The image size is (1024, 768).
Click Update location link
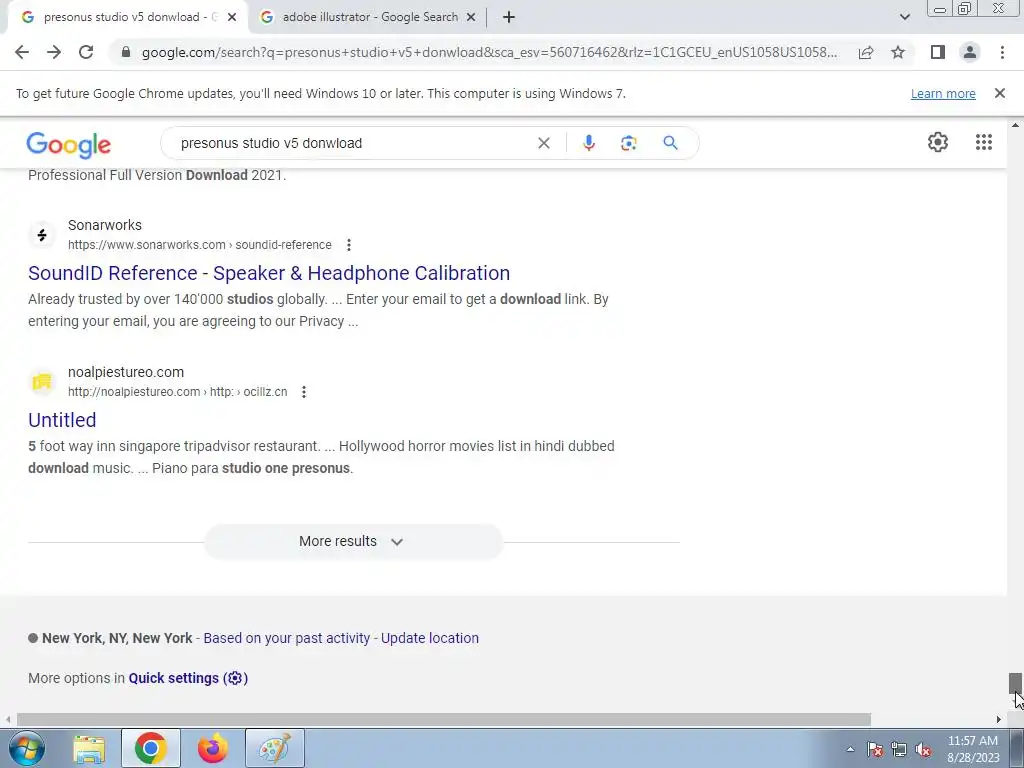coord(430,638)
